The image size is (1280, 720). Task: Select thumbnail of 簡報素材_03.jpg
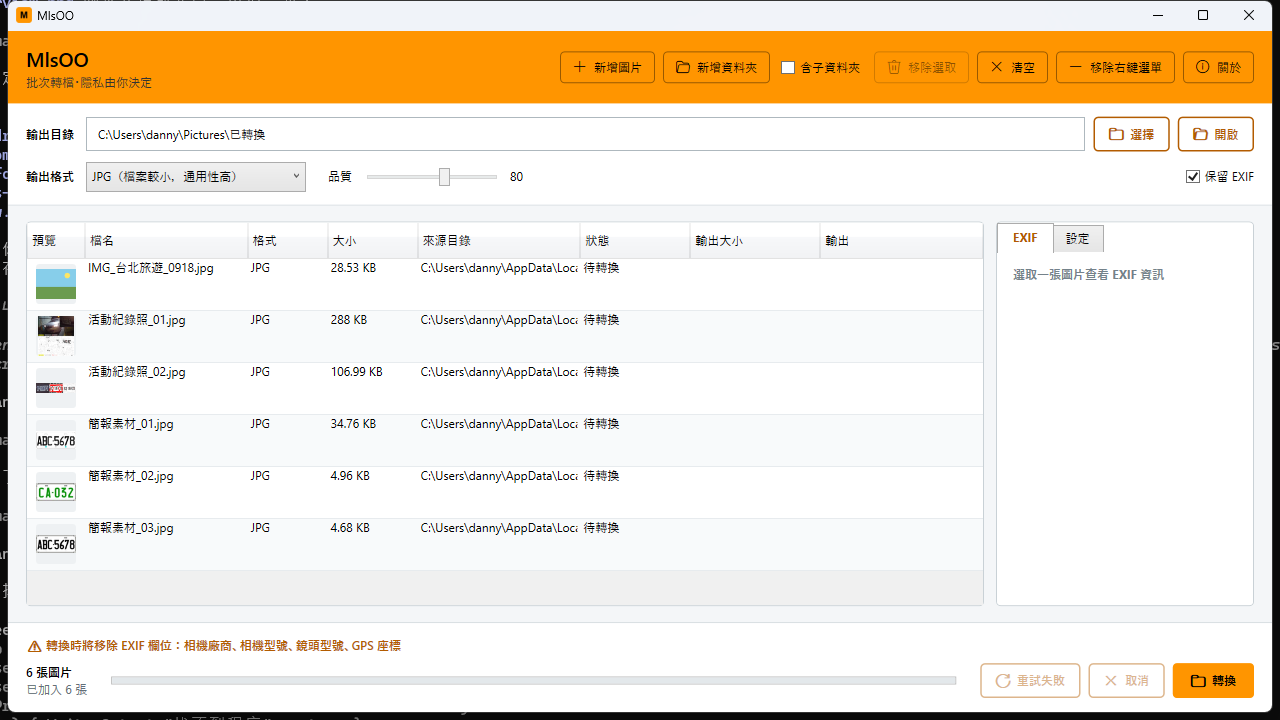(x=56, y=544)
